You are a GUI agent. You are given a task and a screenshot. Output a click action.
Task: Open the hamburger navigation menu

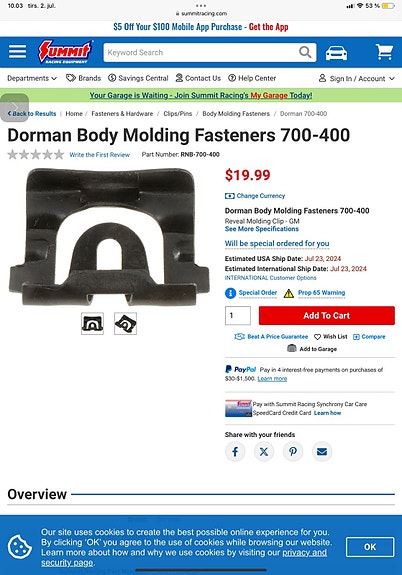17,52
